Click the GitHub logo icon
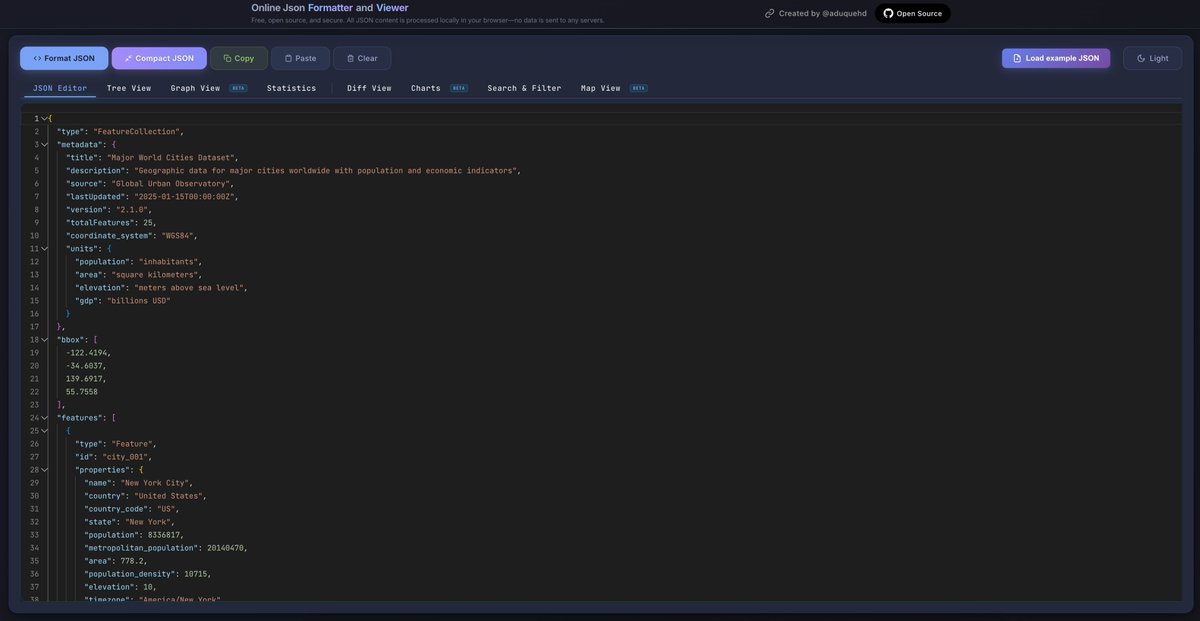 (x=888, y=13)
